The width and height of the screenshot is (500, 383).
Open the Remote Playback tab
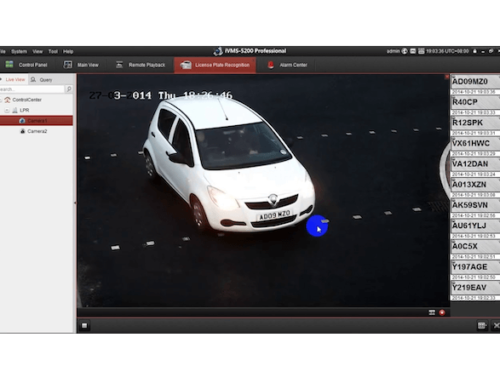[x=140, y=65]
